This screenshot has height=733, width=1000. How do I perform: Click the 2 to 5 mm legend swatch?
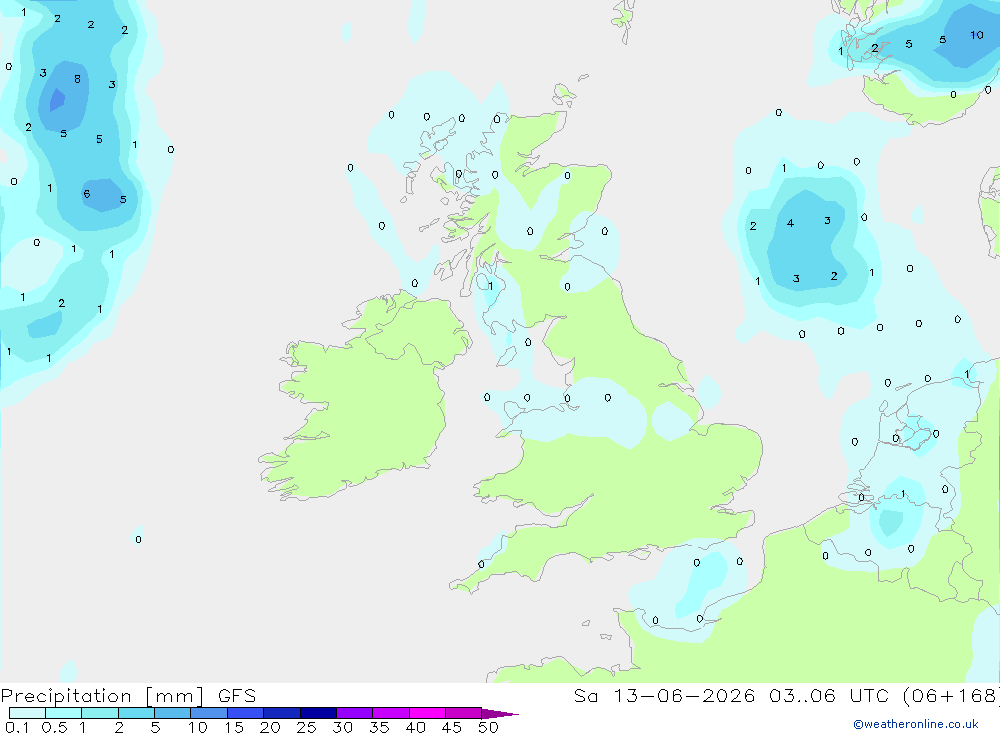(x=136, y=713)
